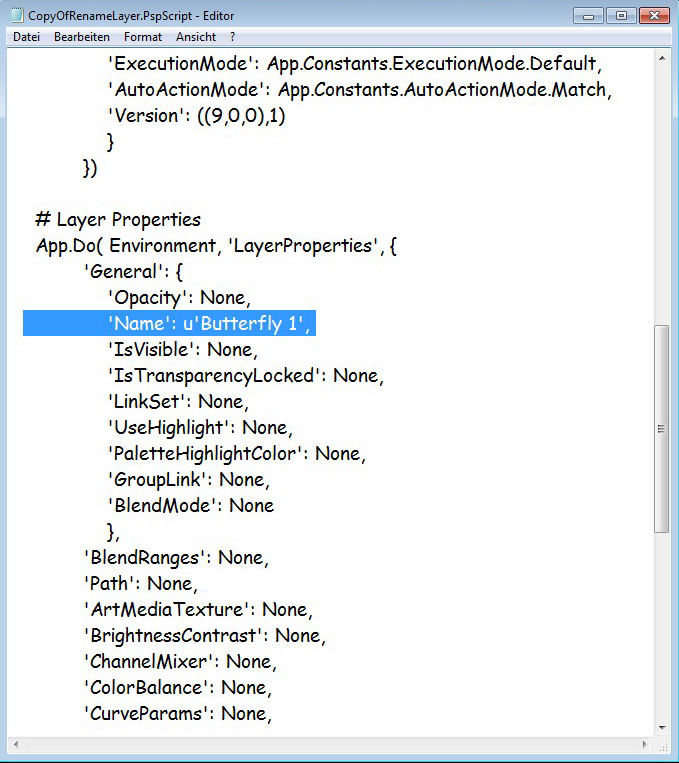Click the 'ExecutionMode' line
The image size is (679, 763).
(355, 63)
